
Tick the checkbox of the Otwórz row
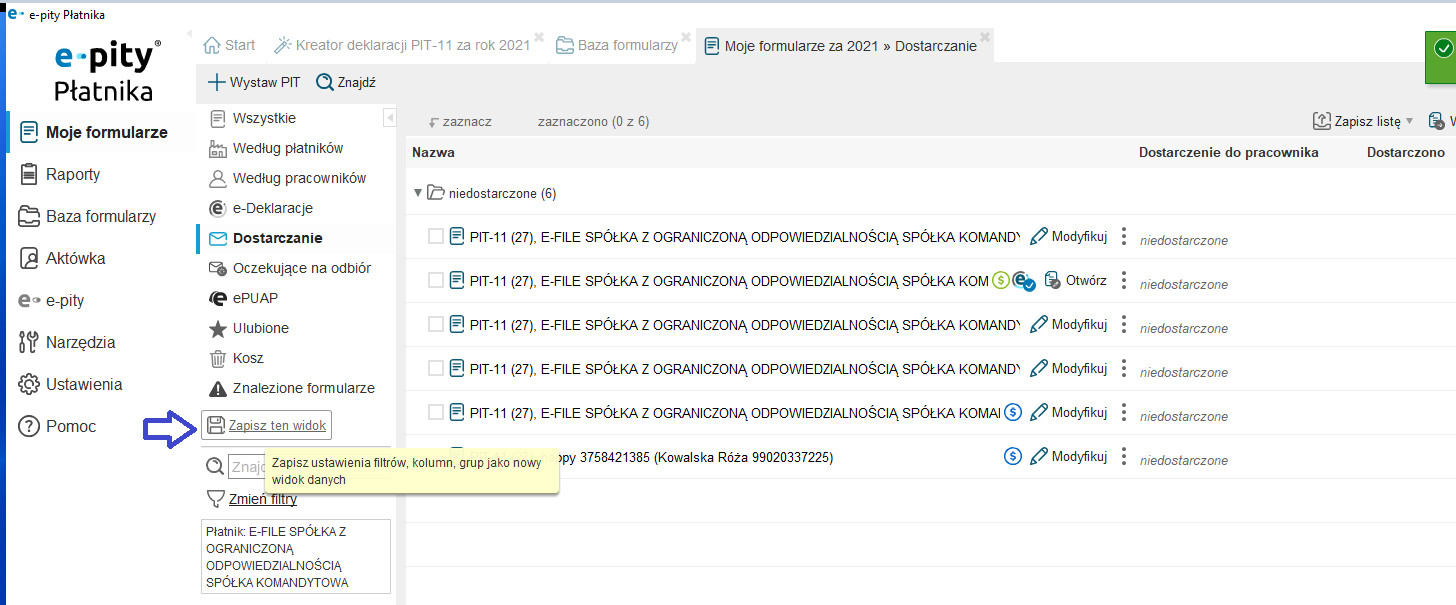[435, 280]
